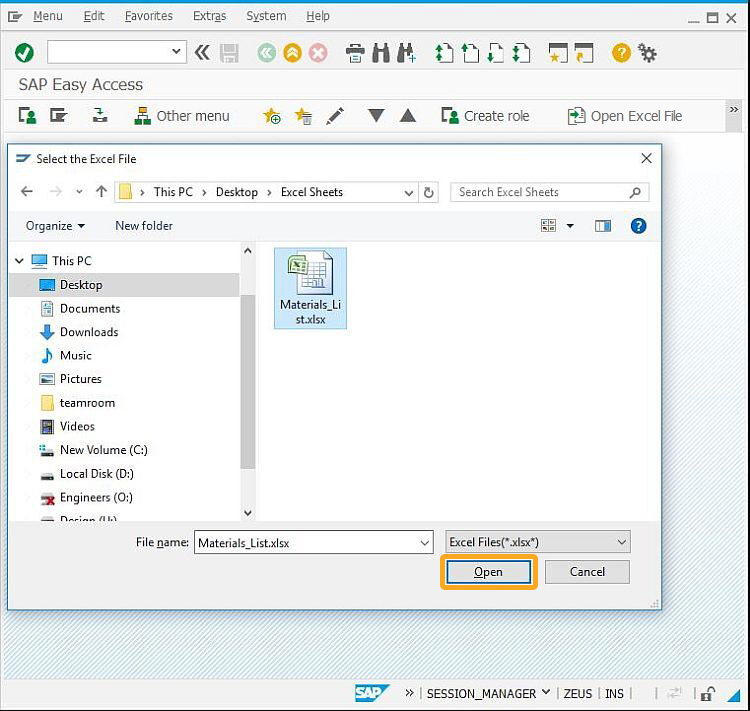The height and width of the screenshot is (711, 750).
Task: Expand the toolbar overflow chevron
Action: 734,110
